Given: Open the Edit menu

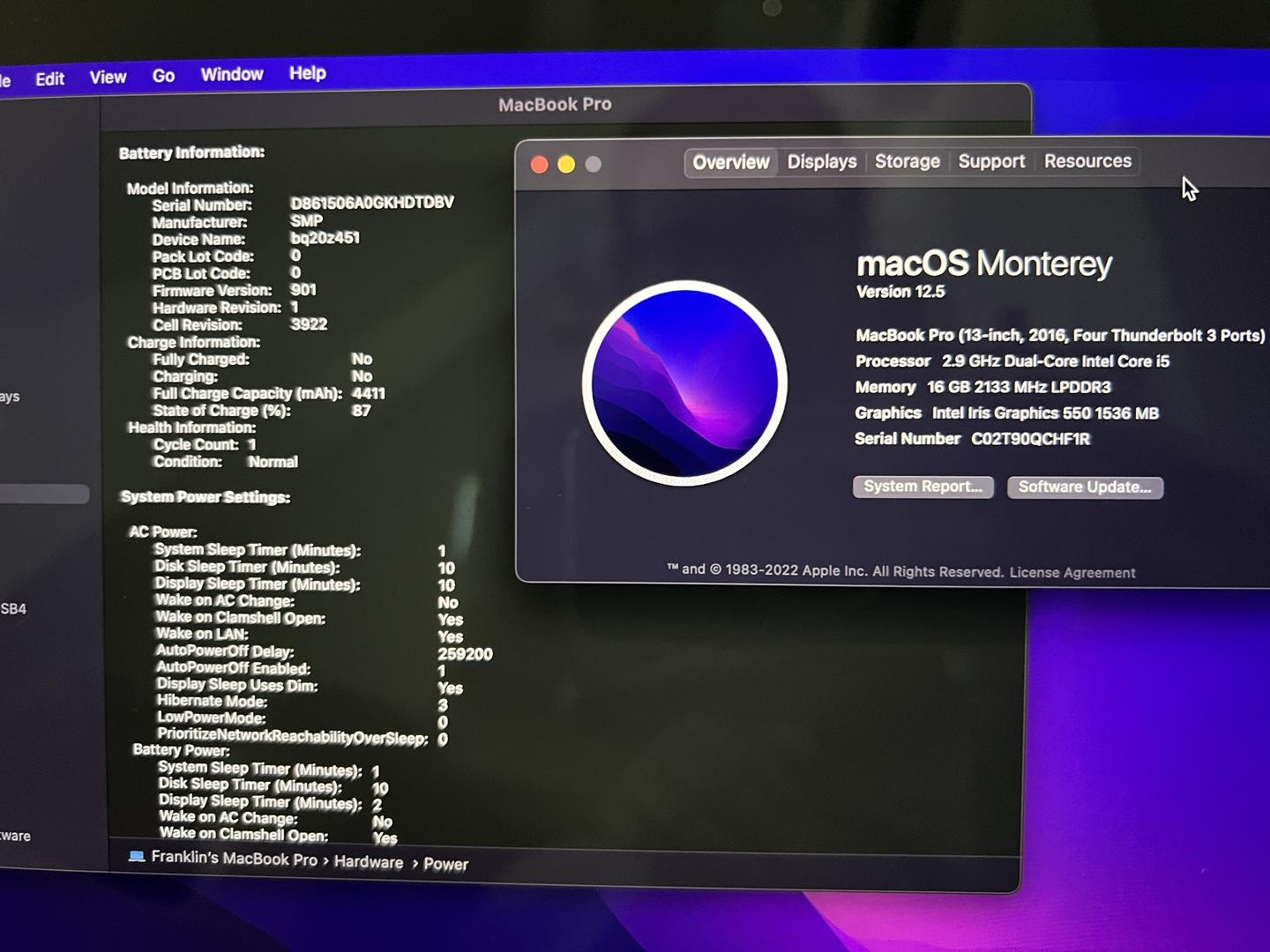Looking at the screenshot, I should click(x=49, y=78).
